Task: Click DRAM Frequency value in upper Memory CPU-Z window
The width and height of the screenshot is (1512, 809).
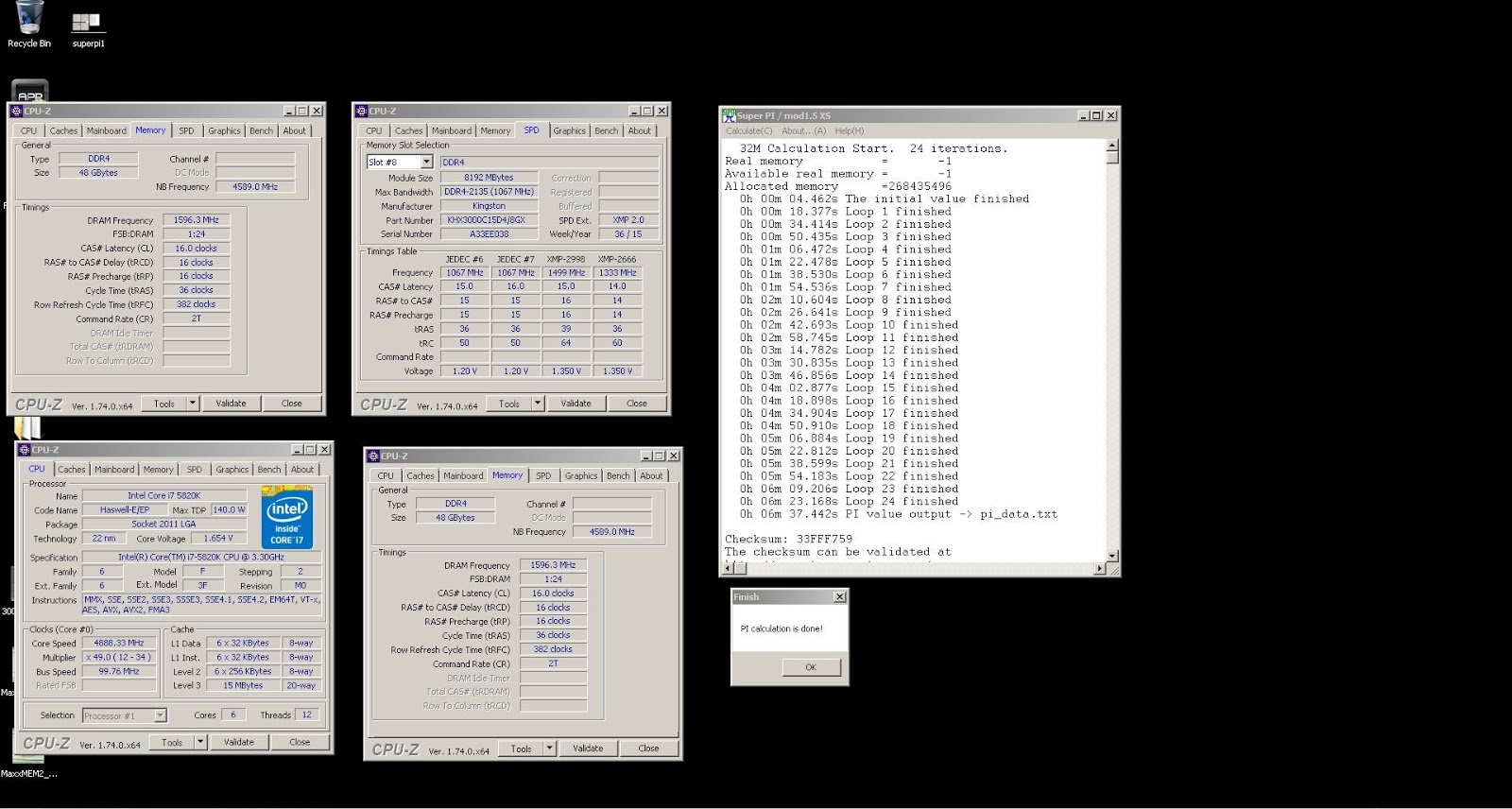Action: (x=197, y=220)
